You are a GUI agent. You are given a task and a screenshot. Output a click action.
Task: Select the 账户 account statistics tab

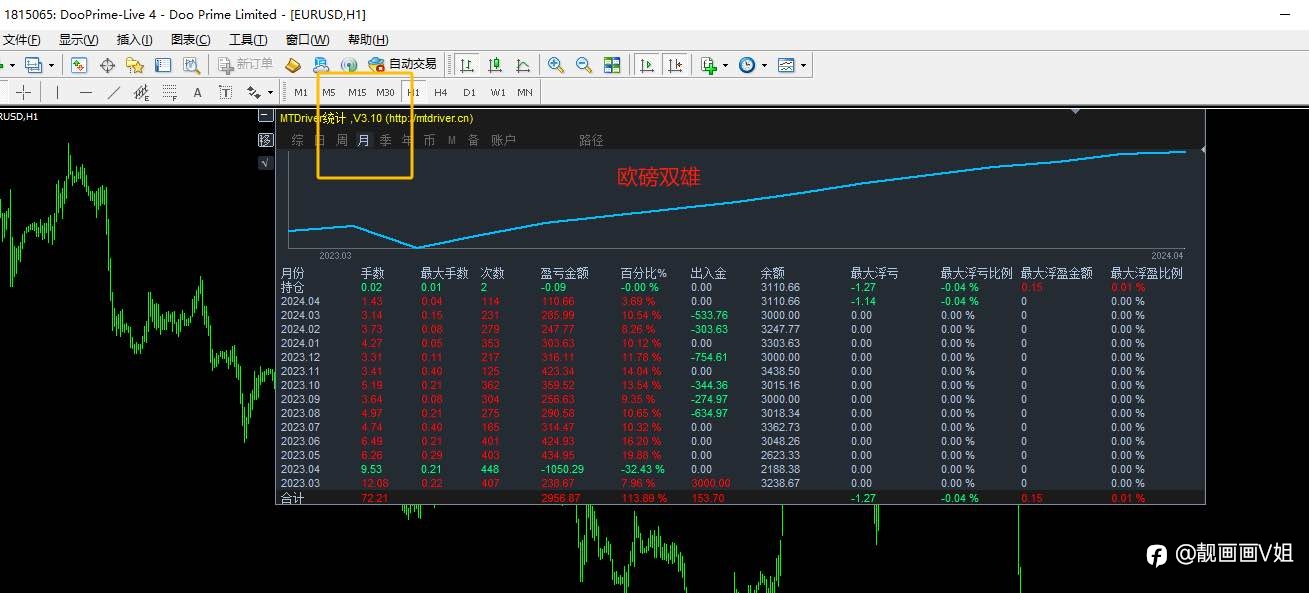503,140
